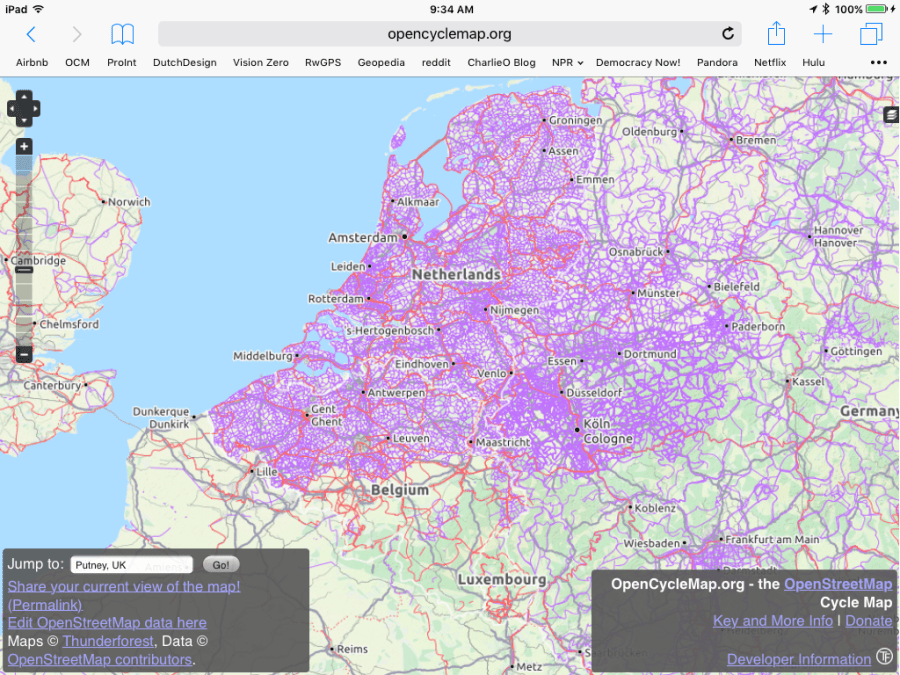The height and width of the screenshot is (675, 900).
Task: Open the map layer switcher icon
Action: tap(890, 116)
